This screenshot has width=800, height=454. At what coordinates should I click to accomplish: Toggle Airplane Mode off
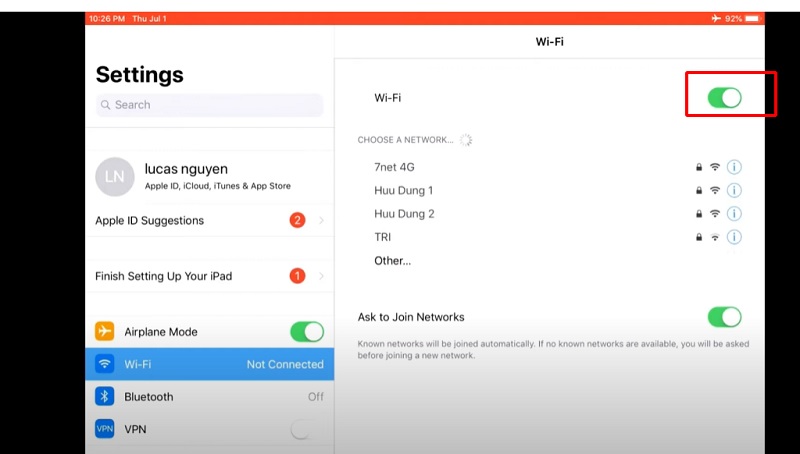point(306,332)
